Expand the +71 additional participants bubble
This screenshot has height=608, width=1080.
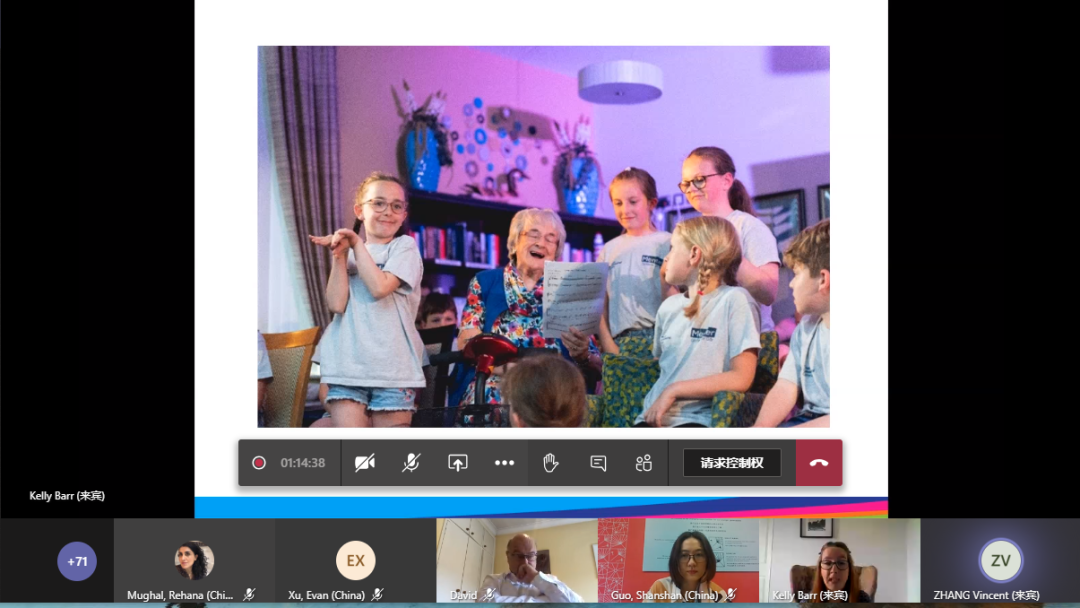point(77,561)
